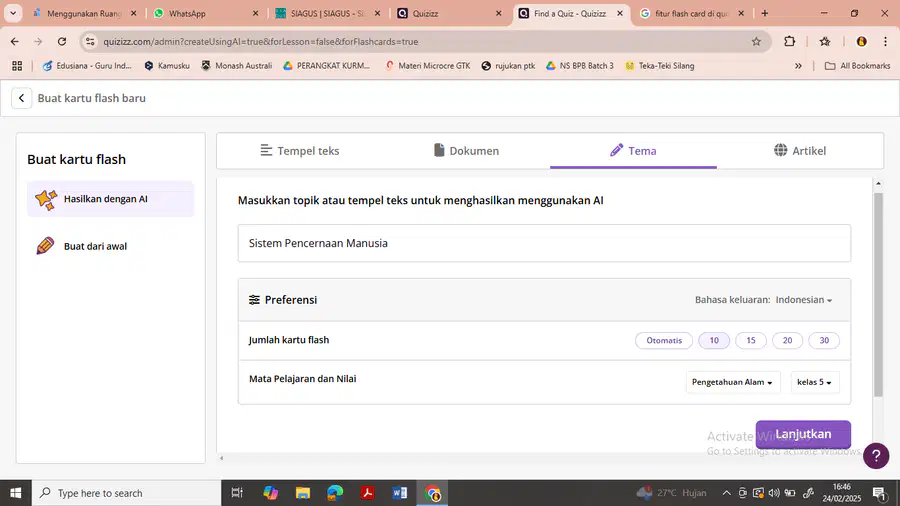
Task: Open the Chrome three-dot menu
Action: (x=886, y=41)
